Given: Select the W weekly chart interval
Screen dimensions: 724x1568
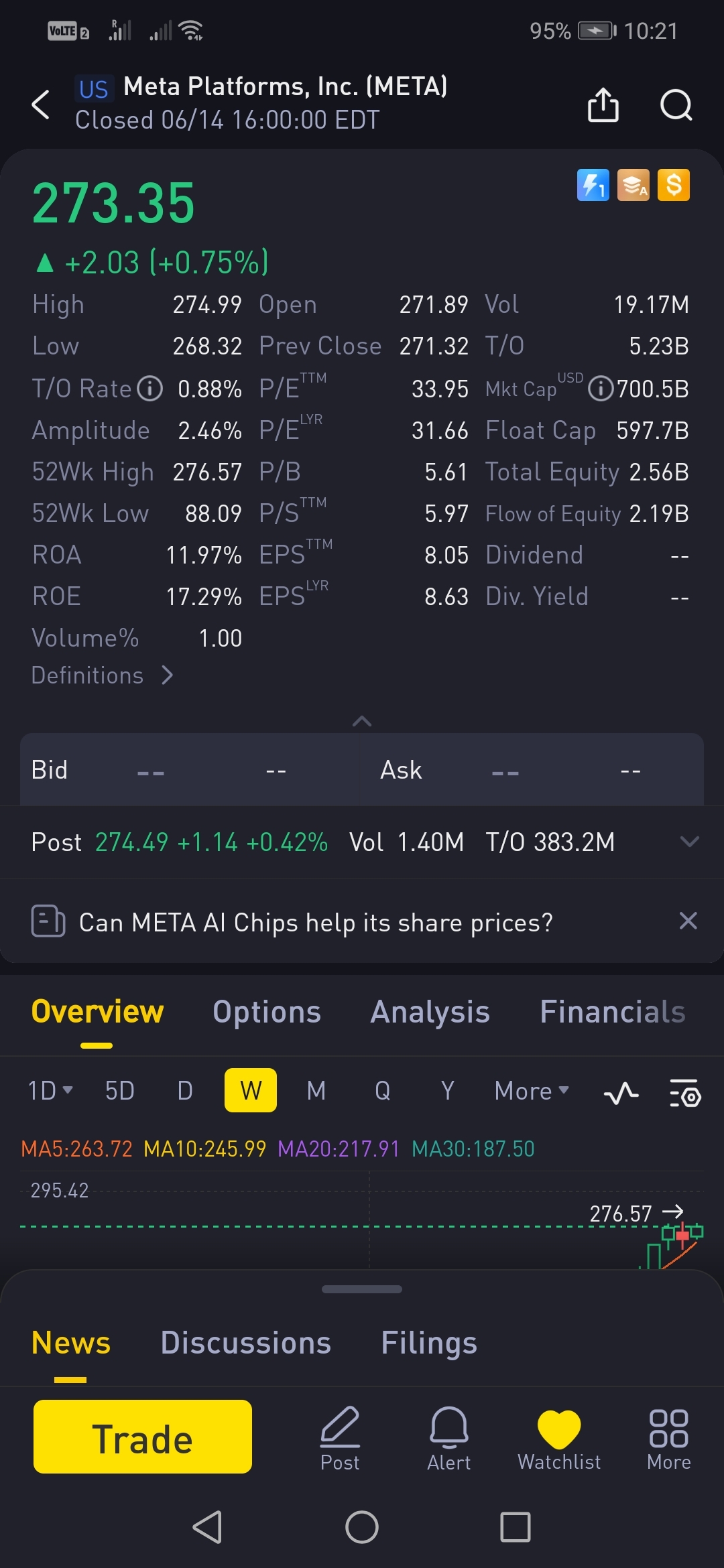Looking at the screenshot, I should tap(251, 1090).
